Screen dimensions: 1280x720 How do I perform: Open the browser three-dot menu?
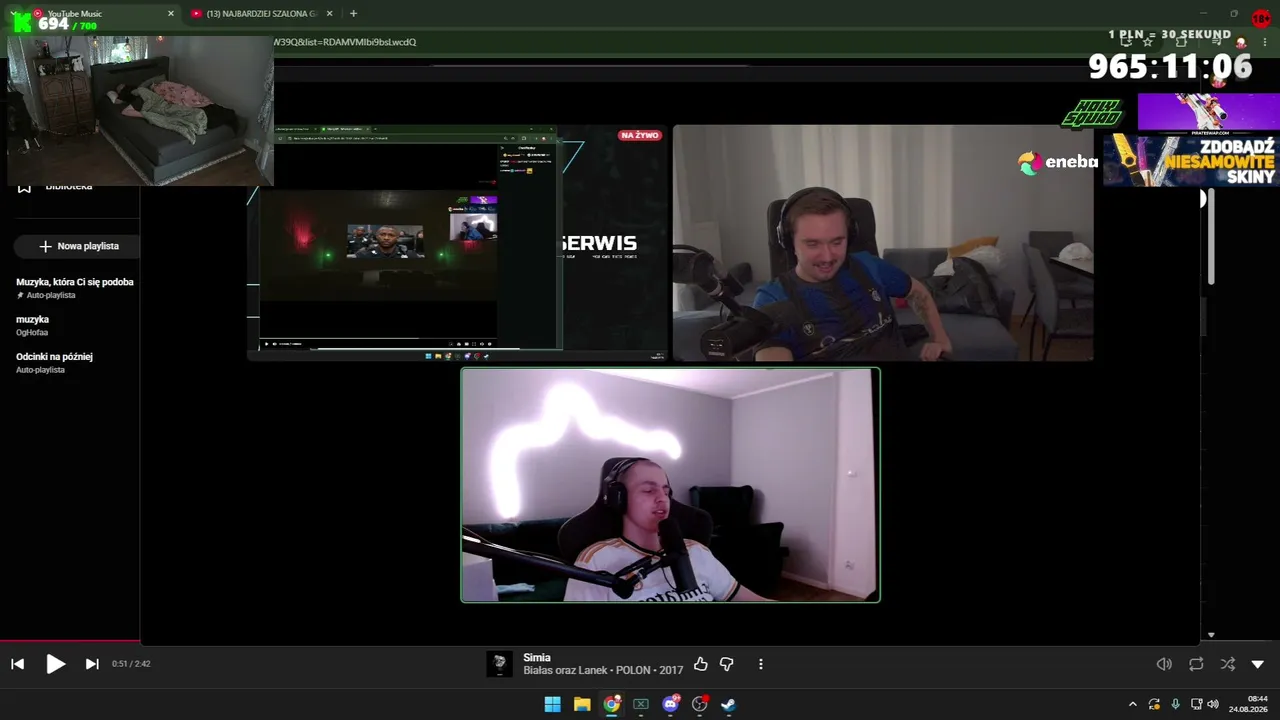pos(1265,43)
